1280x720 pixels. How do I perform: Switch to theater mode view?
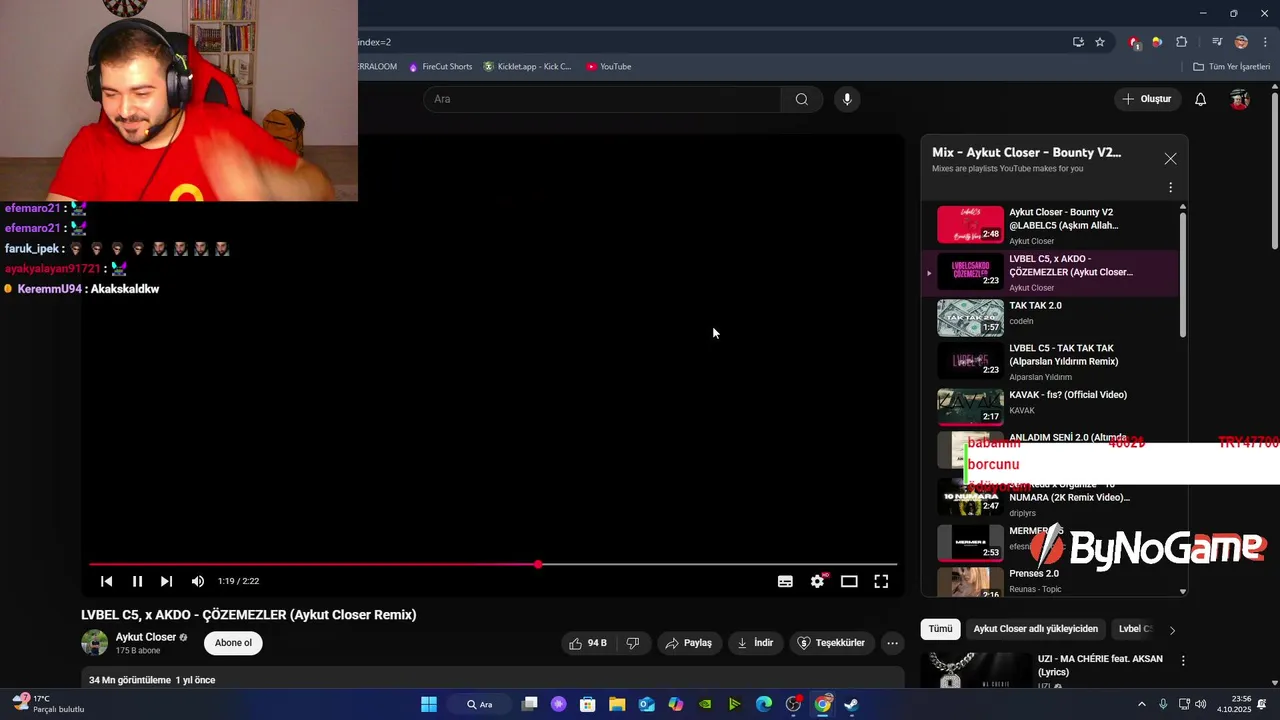click(849, 581)
